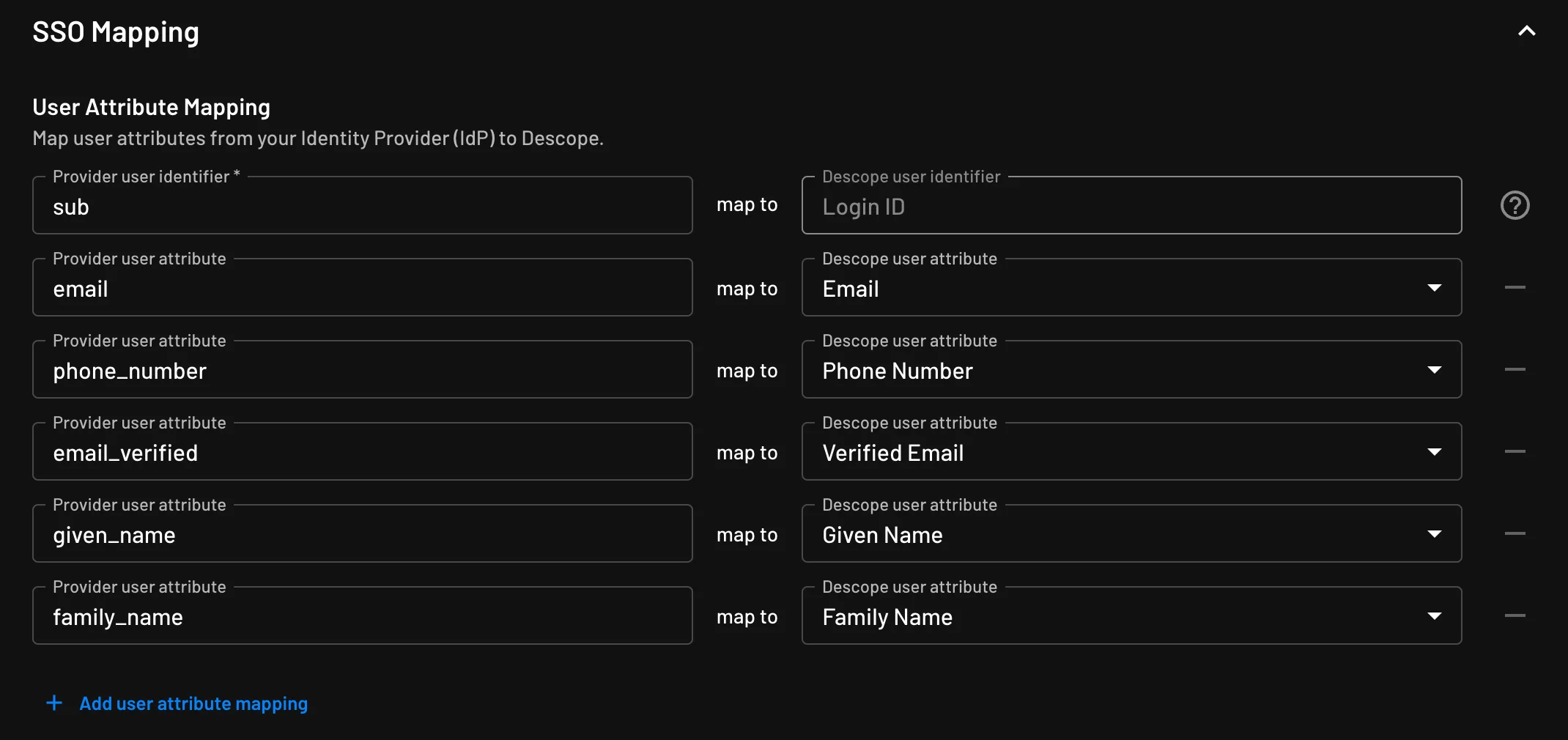
Task: Click the Provider user identifier sub field
Action: click(x=362, y=206)
